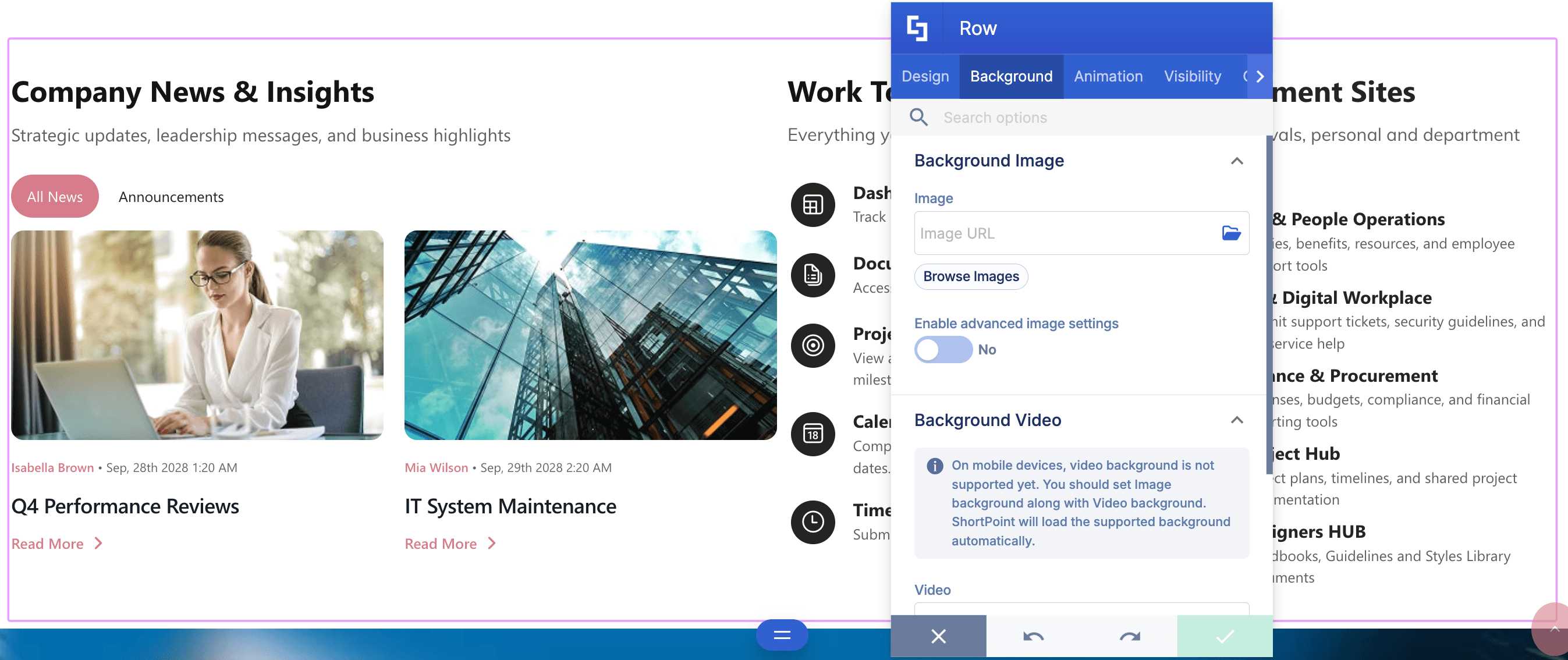Click the Image field label
The width and height of the screenshot is (1568, 660).
933,198
